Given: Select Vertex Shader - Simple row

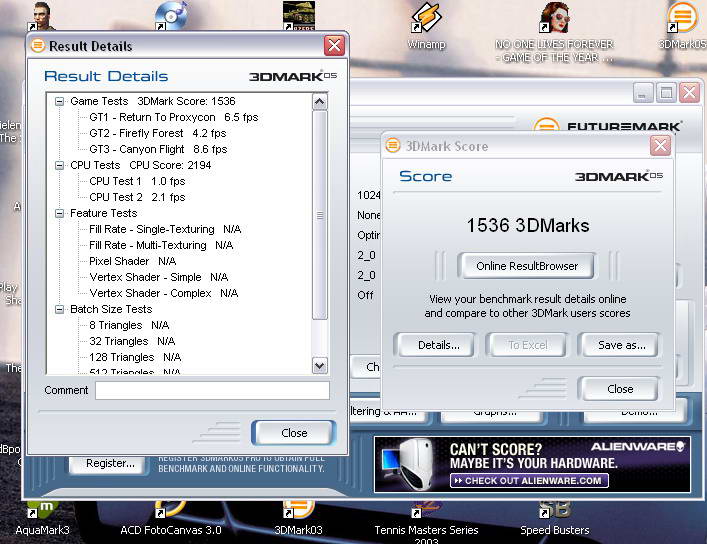Looking at the screenshot, I should [159, 277].
